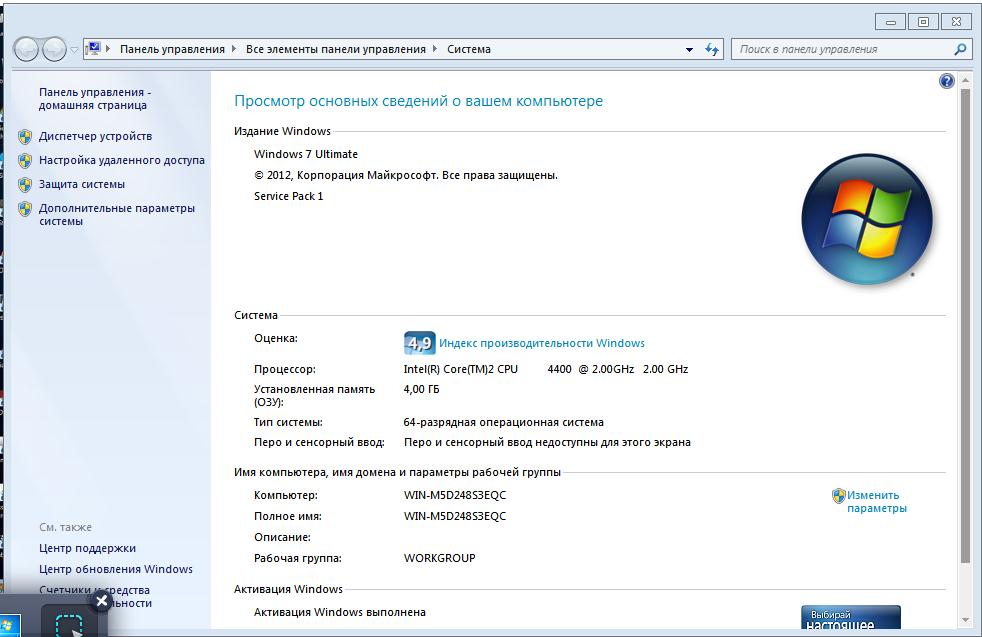
Task: Click shield icon beside Диспетчер устройств
Action: point(25,137)
